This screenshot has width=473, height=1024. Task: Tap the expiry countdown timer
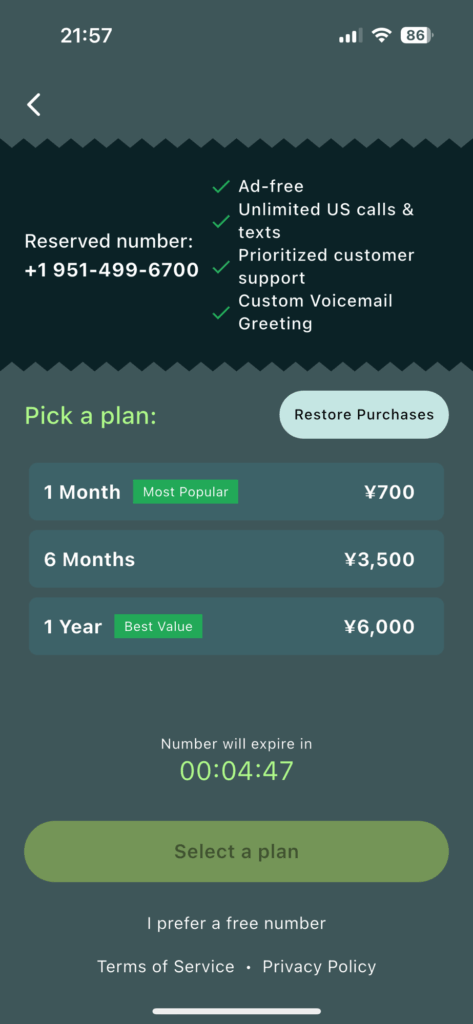(x=236, y=771)
